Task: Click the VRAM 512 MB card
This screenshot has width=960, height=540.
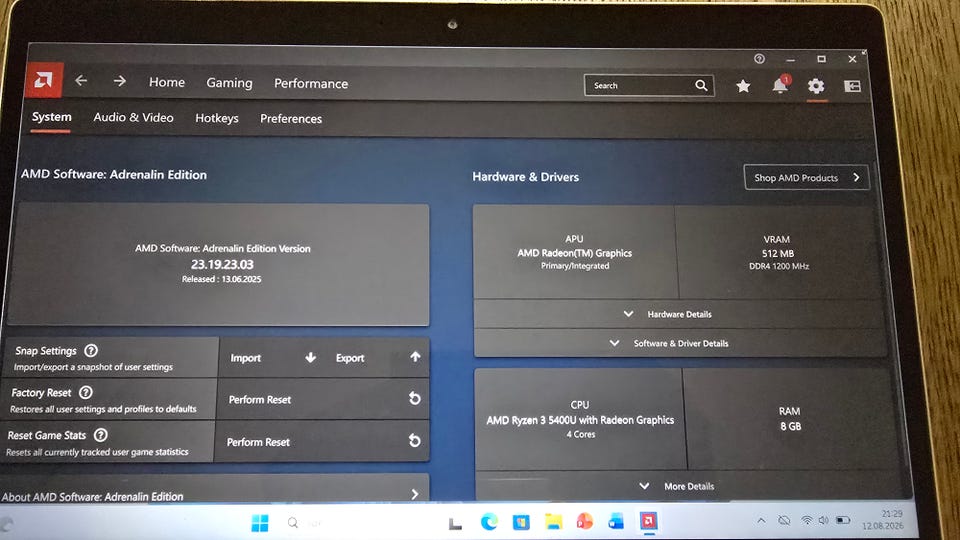Action: 778,252
